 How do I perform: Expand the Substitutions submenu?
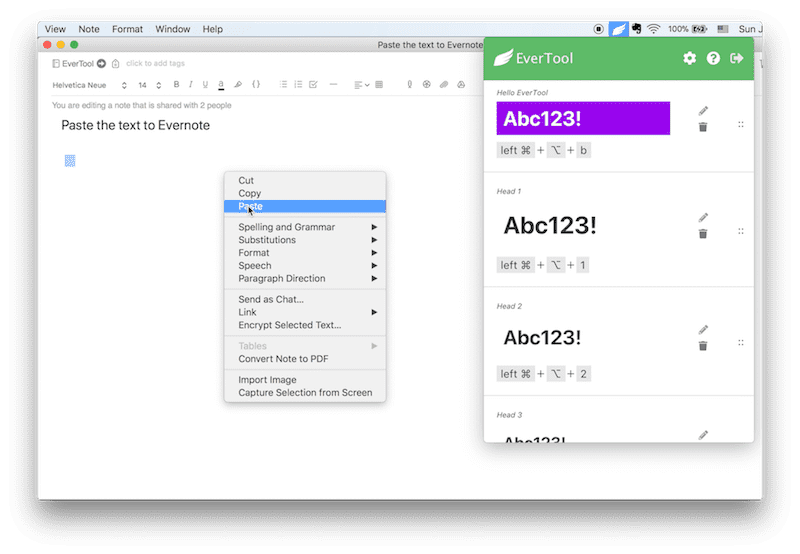305,240
